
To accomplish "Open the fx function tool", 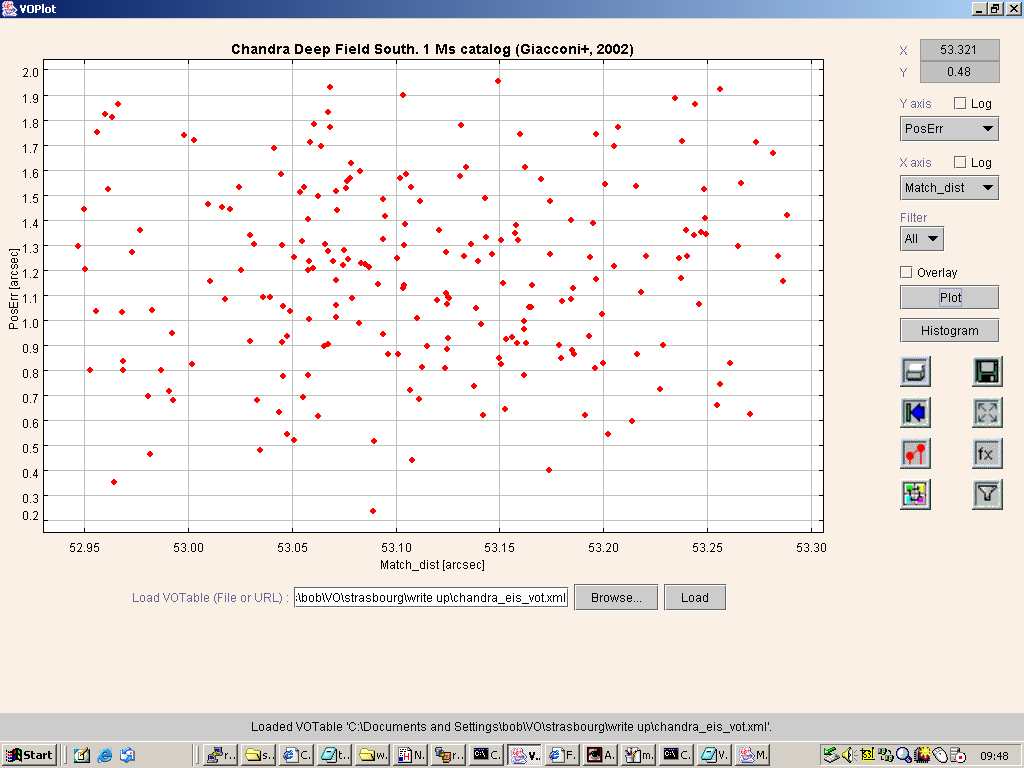I will (987, 453).
